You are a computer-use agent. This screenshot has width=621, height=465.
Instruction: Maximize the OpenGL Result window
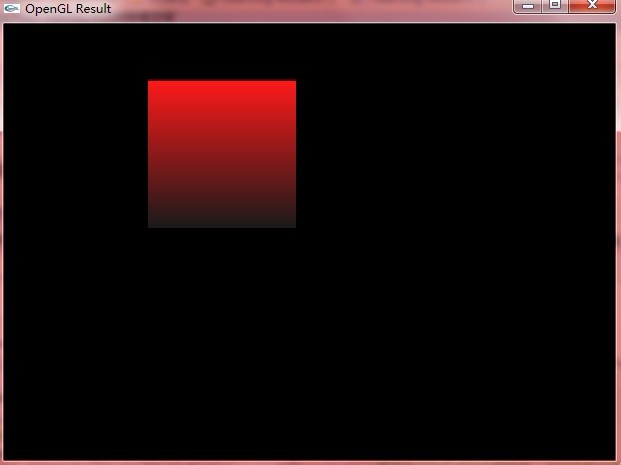[555, 6]
